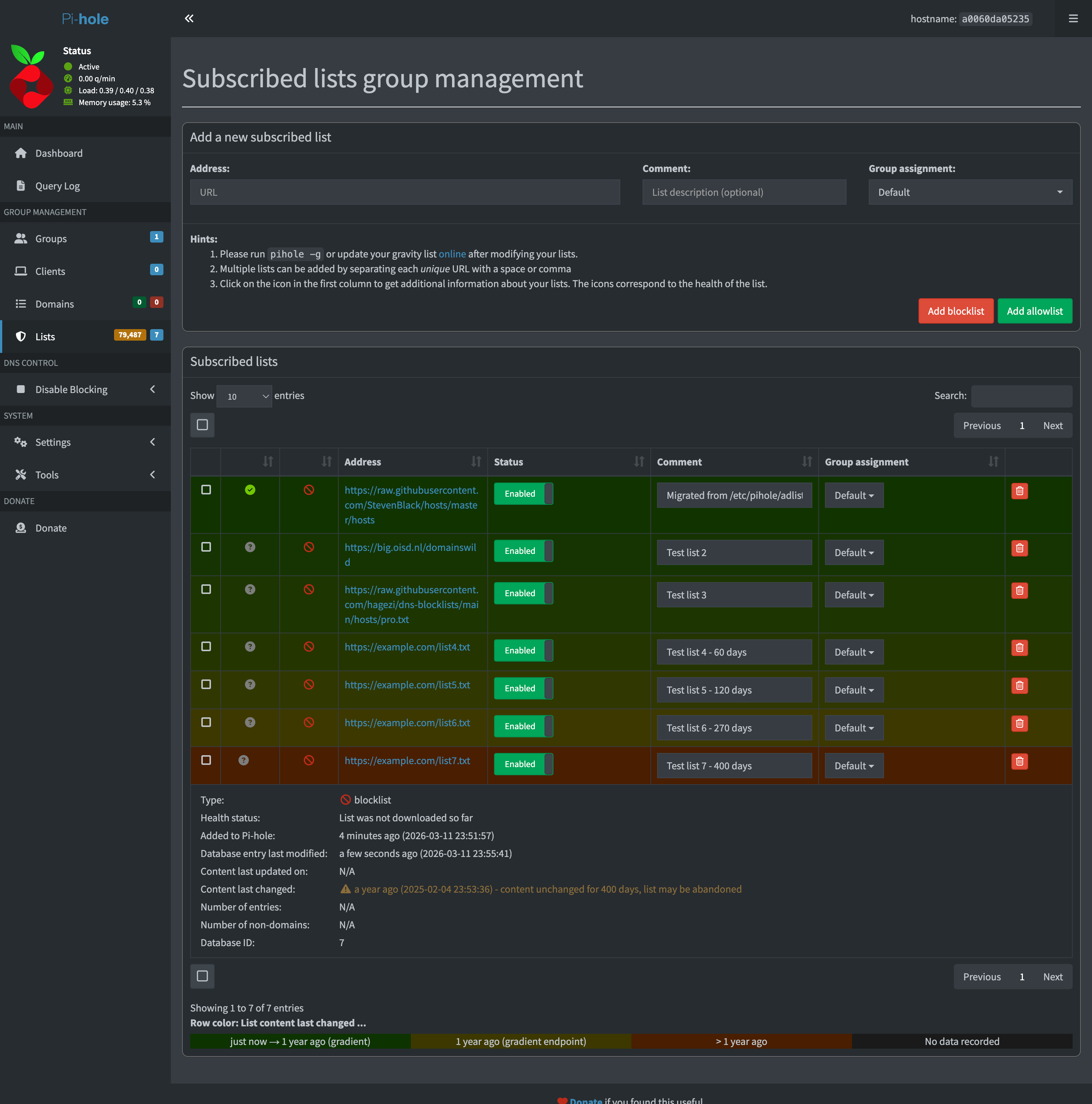This screenshot has width=1092, height=1104.
Task: Open Query Log from the sidebar
Action: tap(57, 186)
